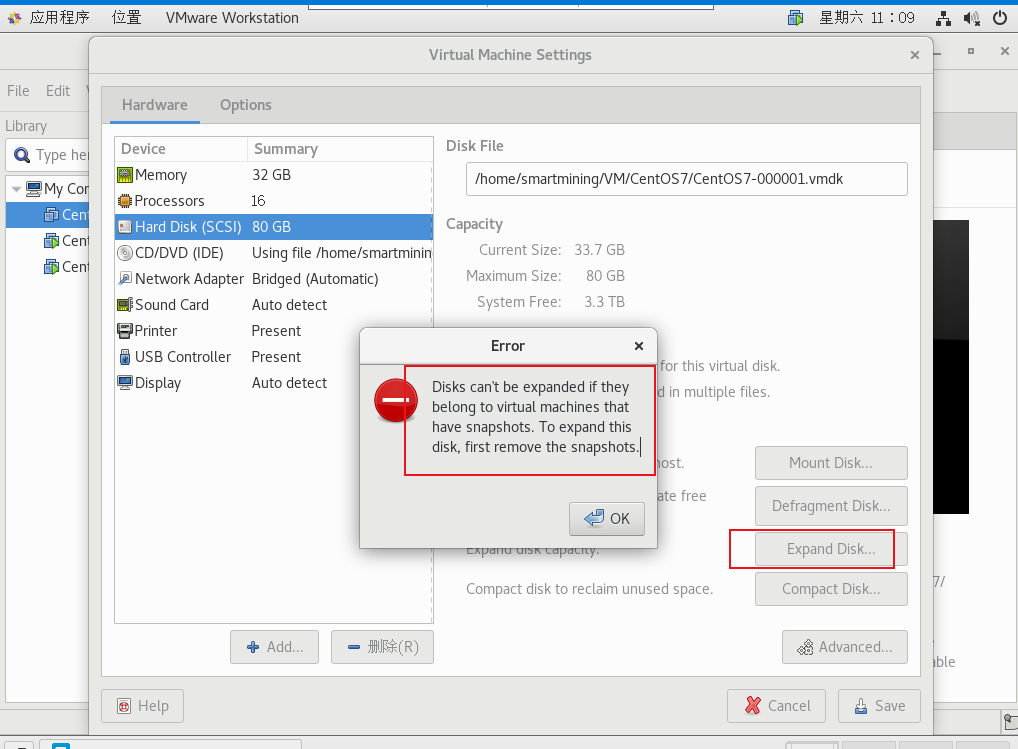Open the volume tray icon

pos(972,18)
